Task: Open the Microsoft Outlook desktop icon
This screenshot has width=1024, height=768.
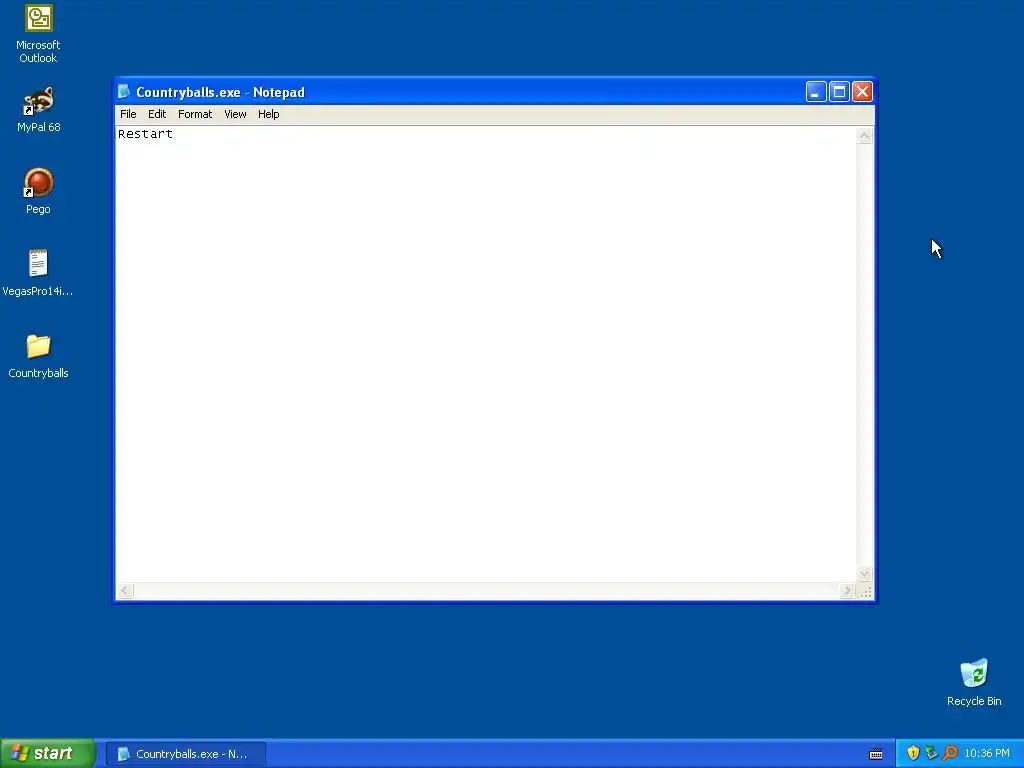Action: click(39, 33)
